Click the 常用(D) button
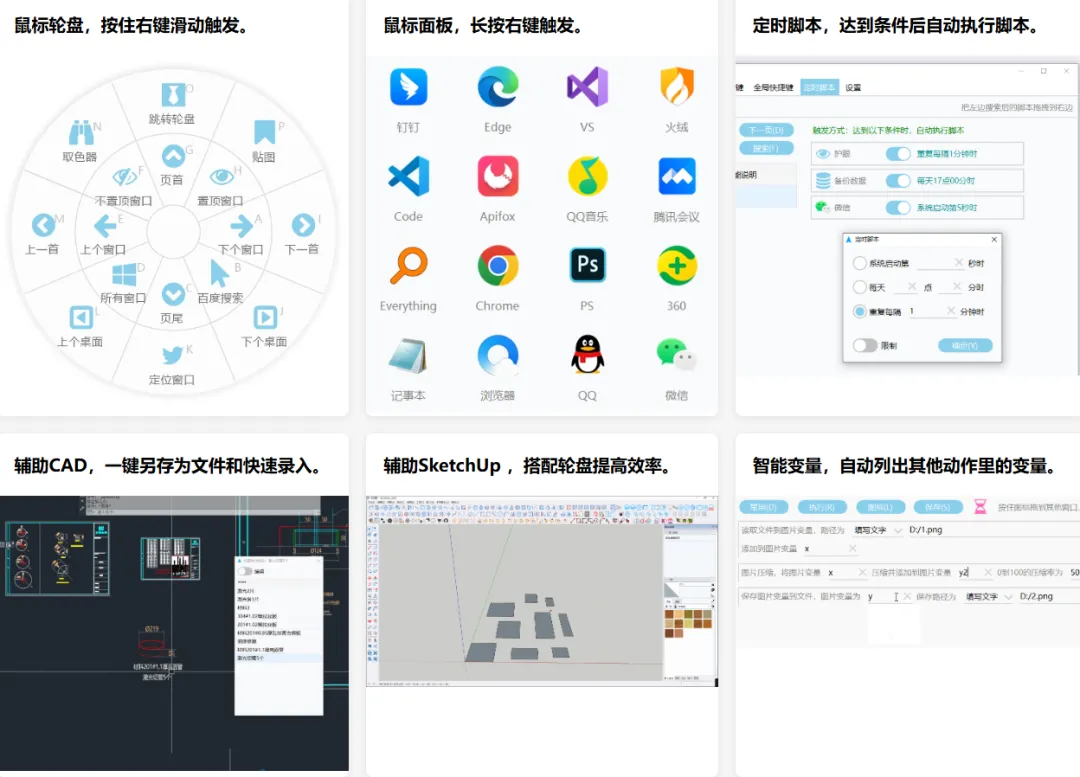 [x=763, y=507]
